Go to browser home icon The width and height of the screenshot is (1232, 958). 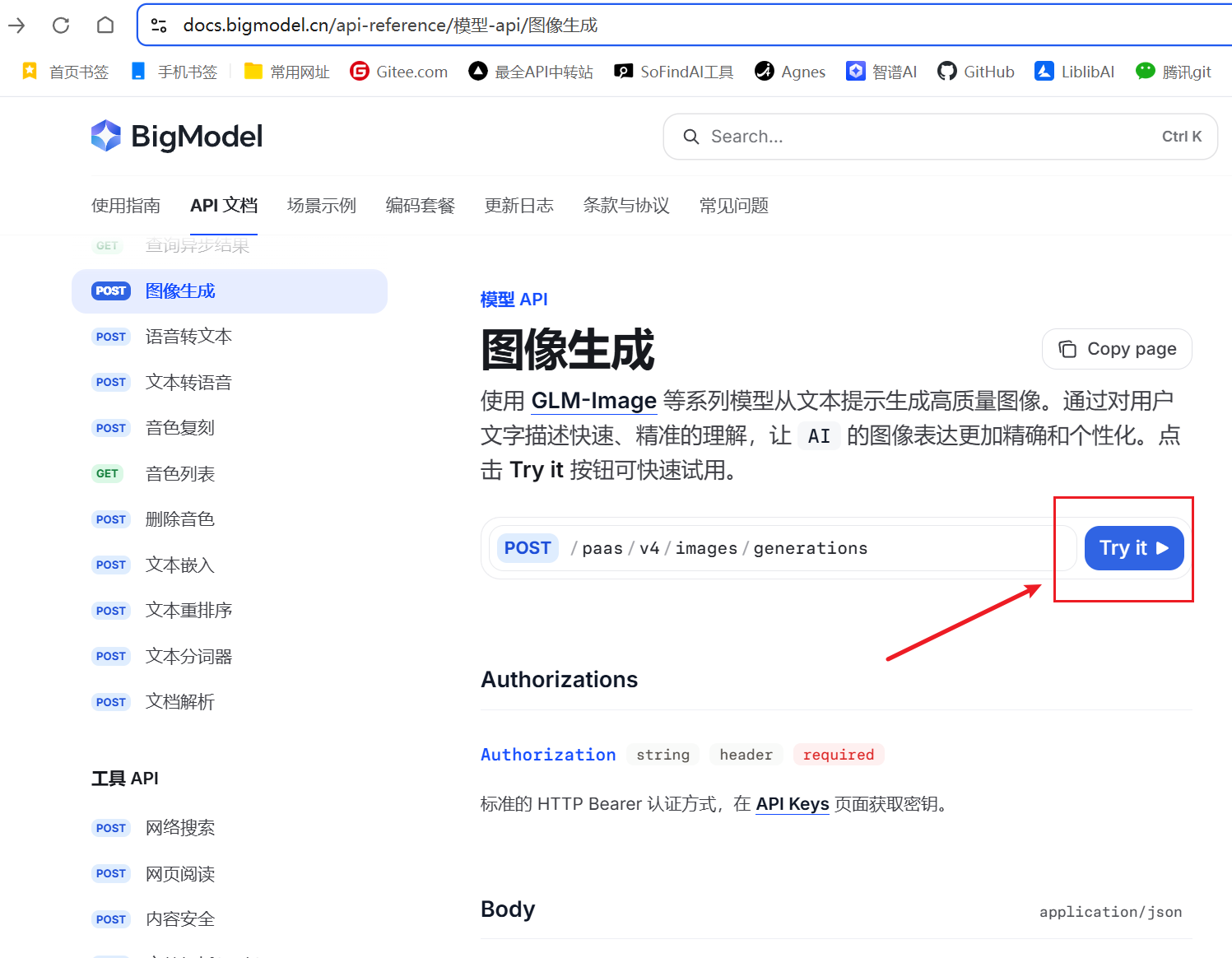[x=105, y=26]
